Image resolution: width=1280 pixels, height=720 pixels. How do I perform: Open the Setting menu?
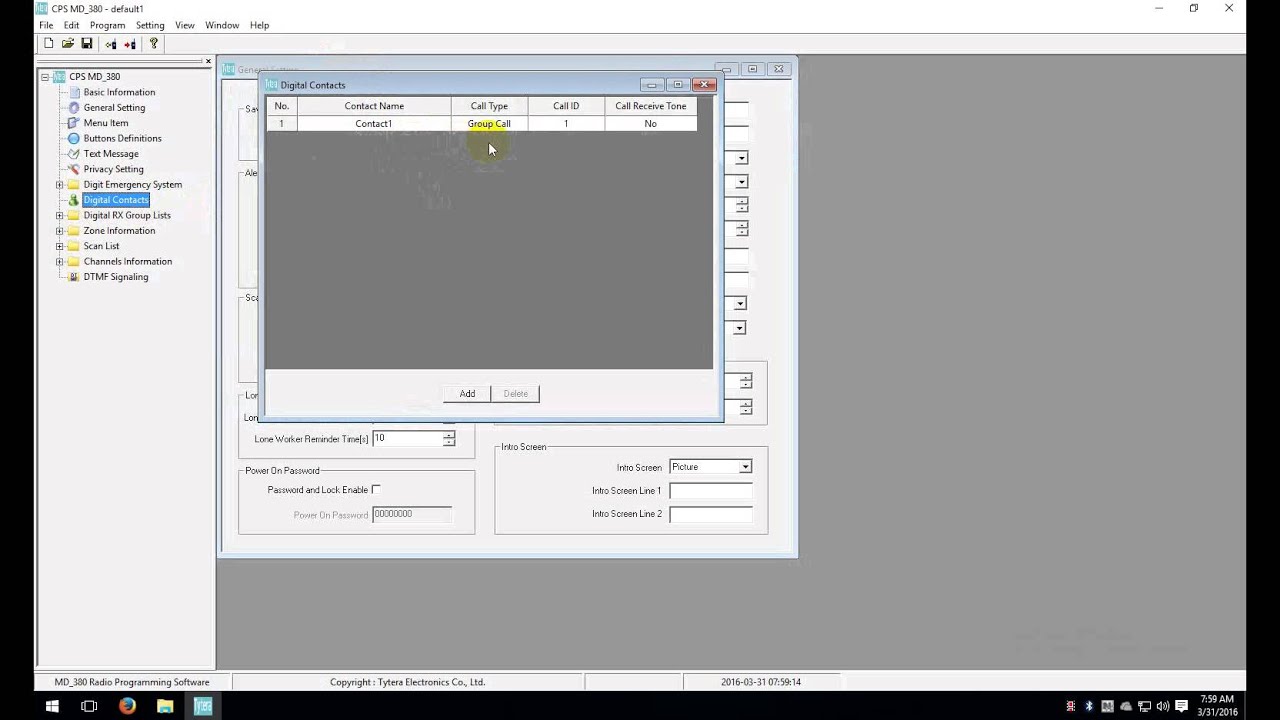[x=150, y=25]
